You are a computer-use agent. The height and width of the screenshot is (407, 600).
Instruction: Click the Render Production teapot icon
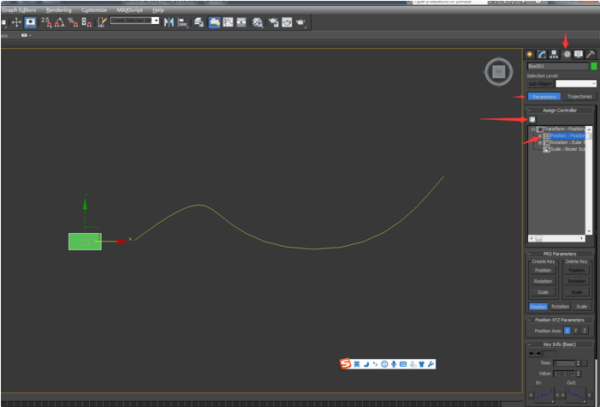300,23
